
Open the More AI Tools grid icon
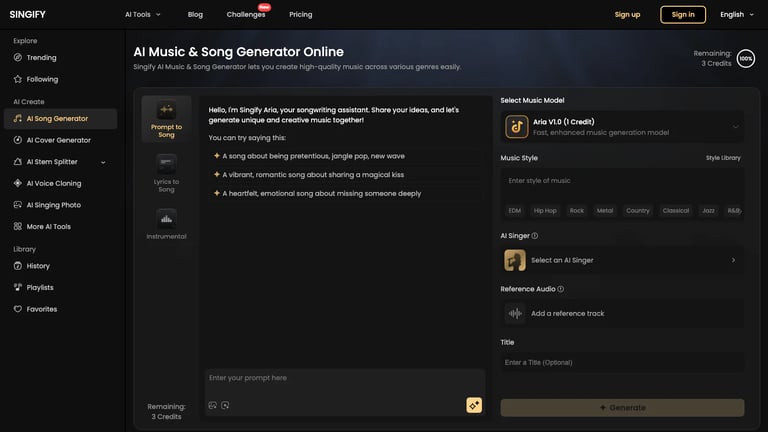point(18,226)
